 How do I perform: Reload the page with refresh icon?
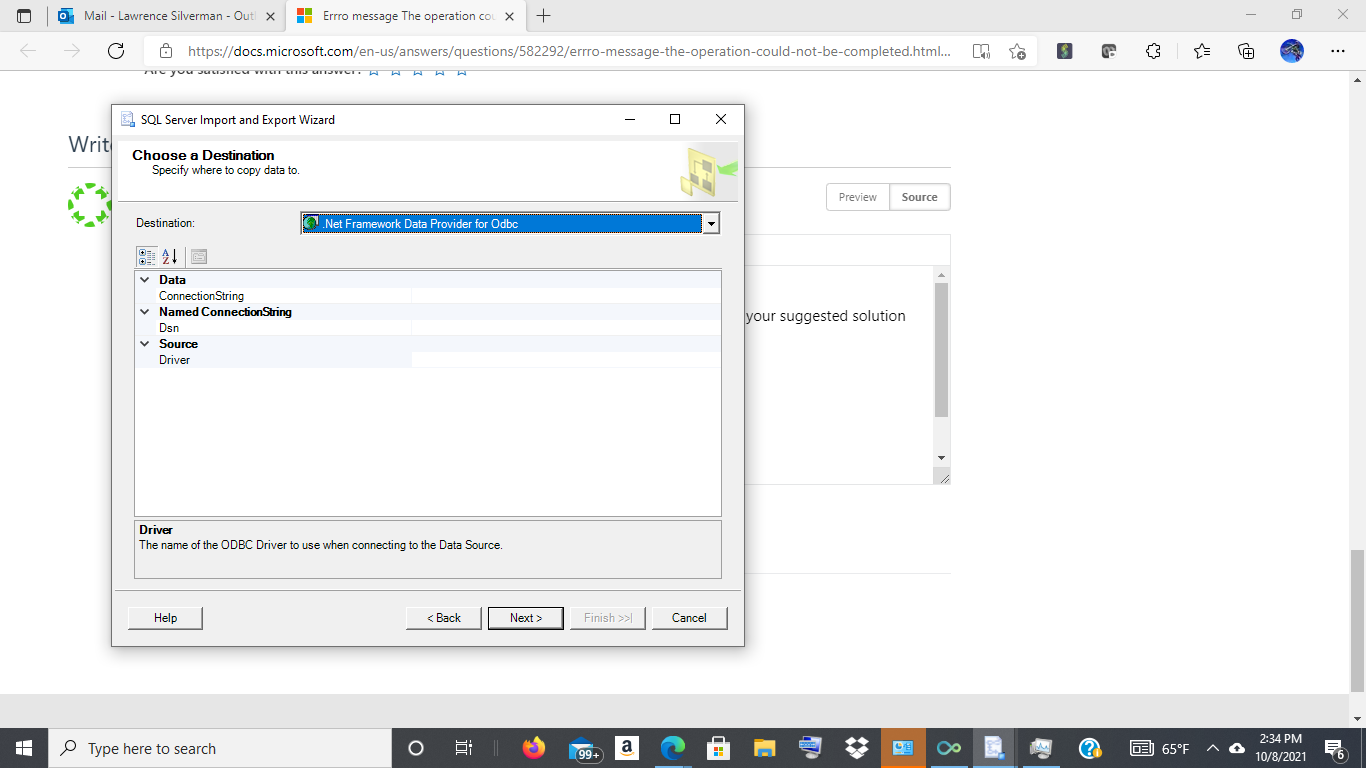[x=116, y=51]
